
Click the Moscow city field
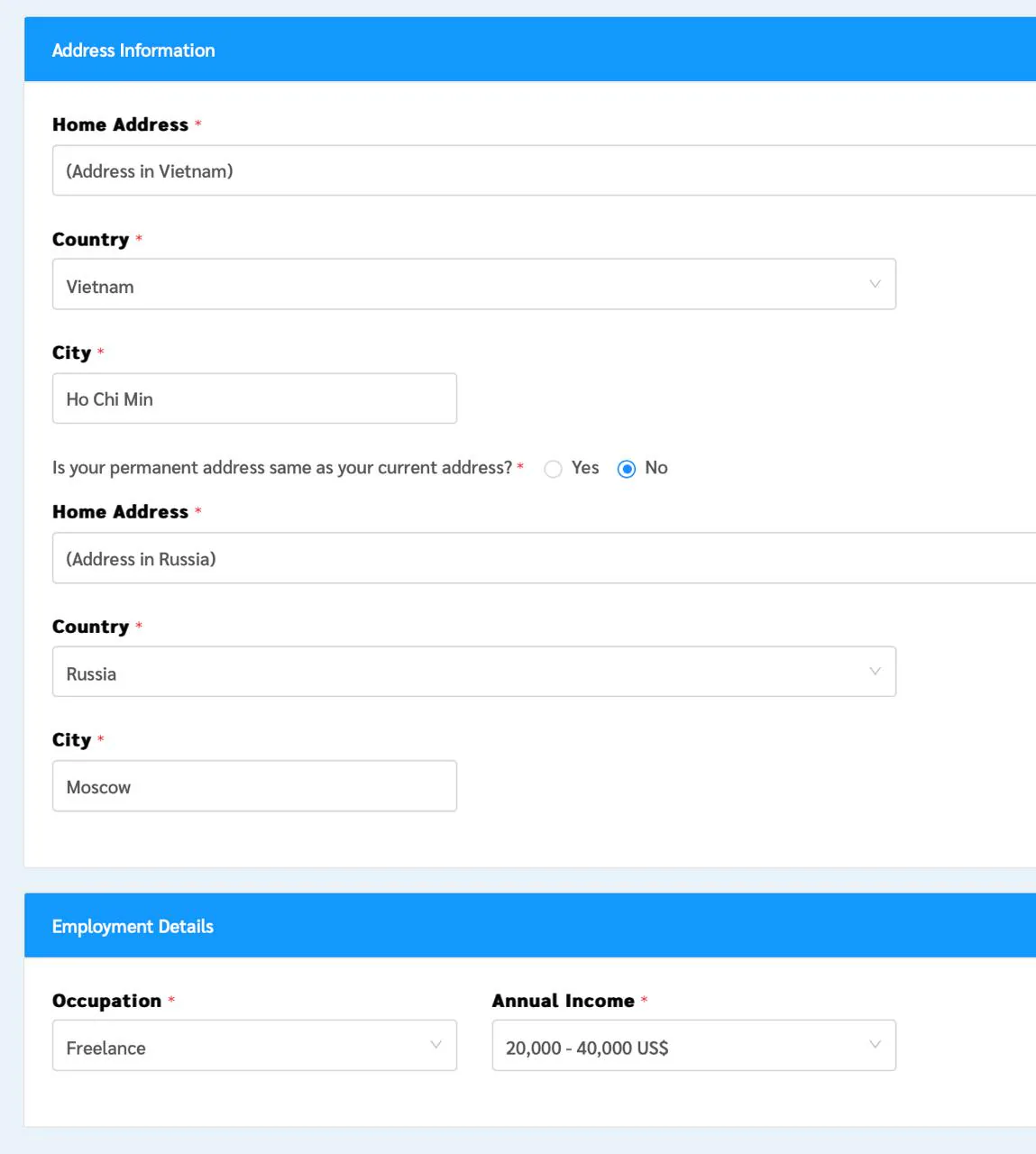coord(254,786)
